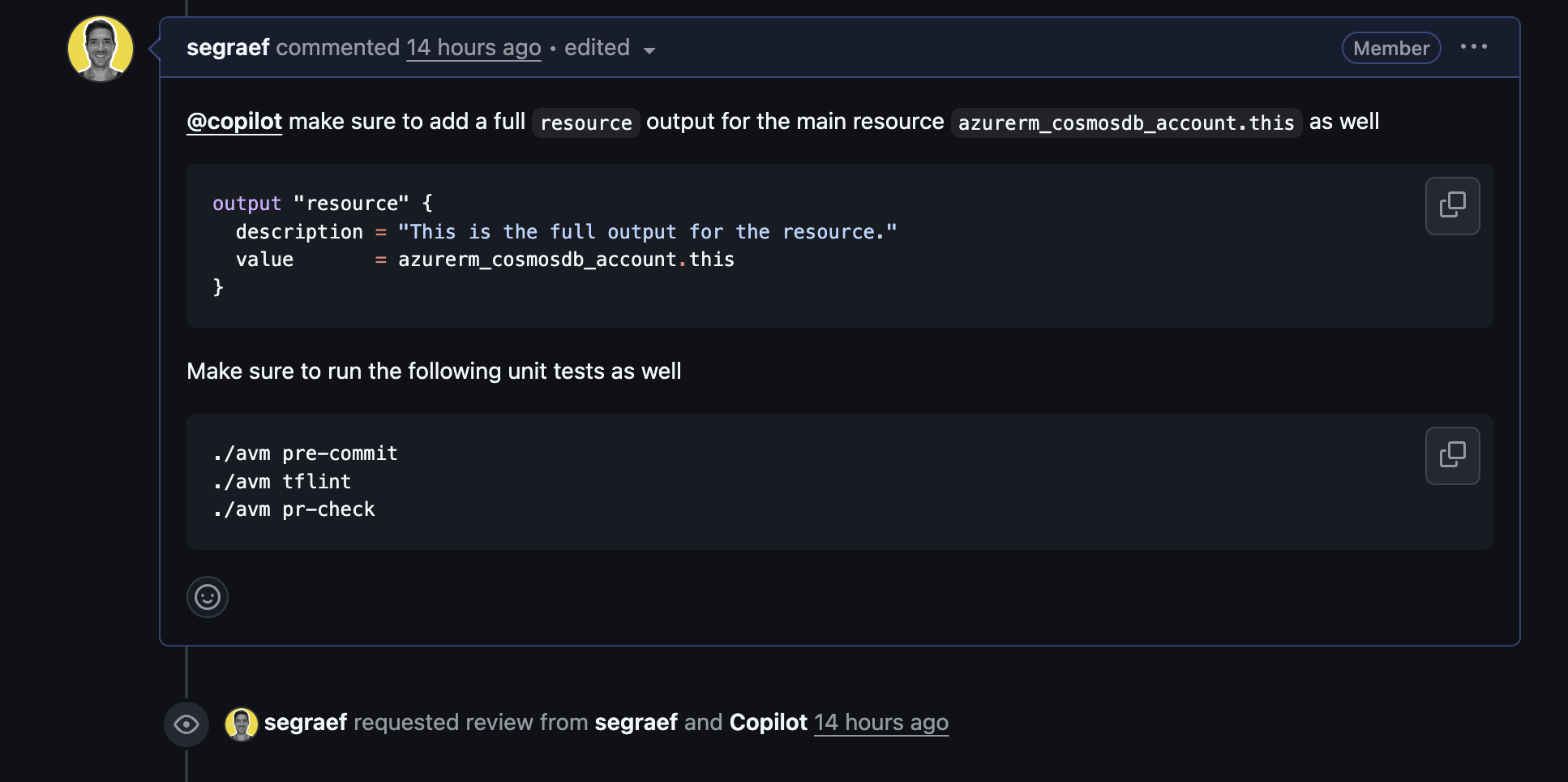This screenshot has height=782, width=1568.
Task: Select the azurerm_cosmosdb_account.this inline code chip
Action: 1125,122
